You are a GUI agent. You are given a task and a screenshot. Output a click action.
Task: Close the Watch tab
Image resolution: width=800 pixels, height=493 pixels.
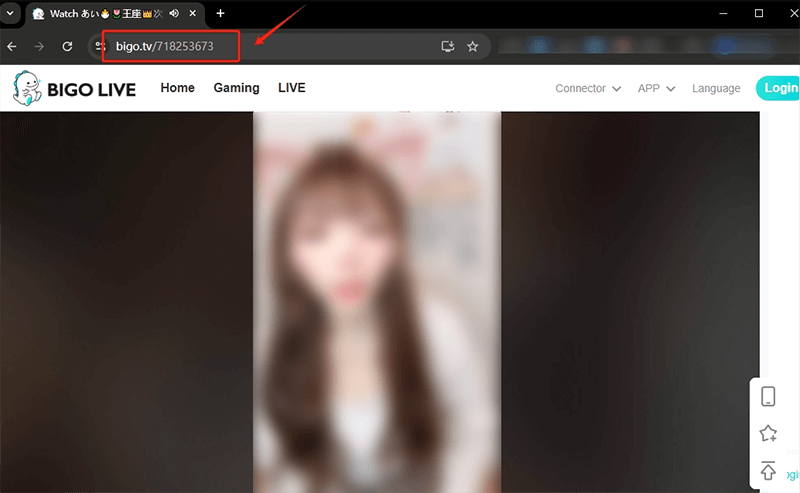192,13
